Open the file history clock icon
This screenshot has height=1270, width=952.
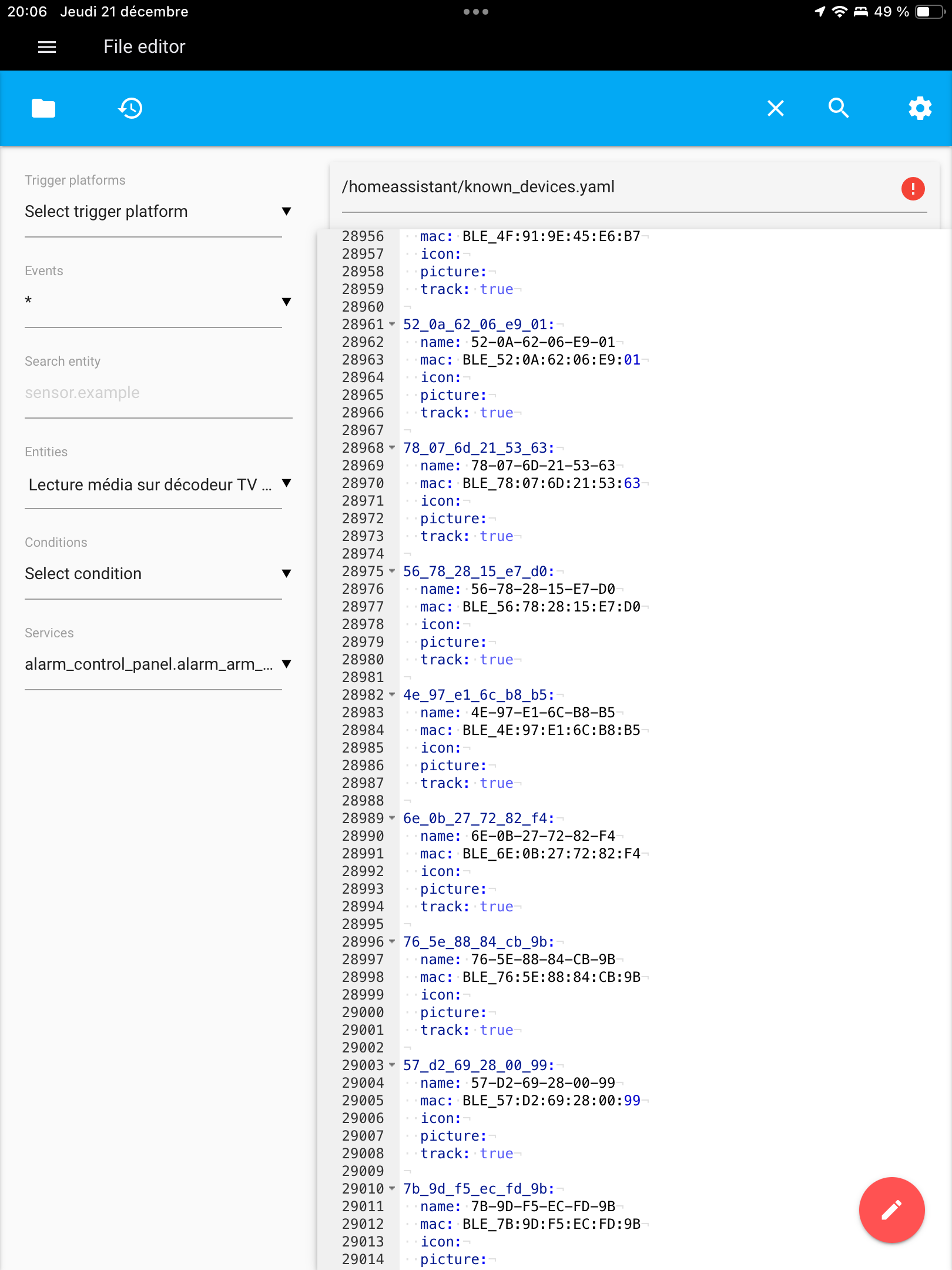(130, 108)
